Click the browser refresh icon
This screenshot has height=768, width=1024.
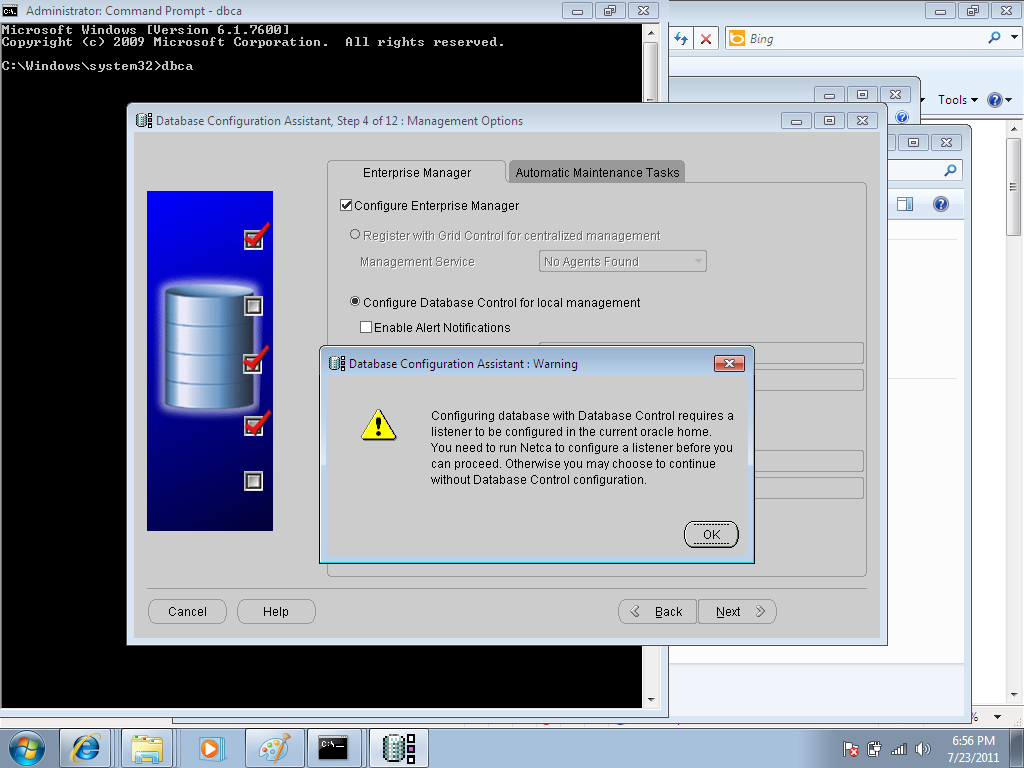pyautogui.click(x=681, y=39)
